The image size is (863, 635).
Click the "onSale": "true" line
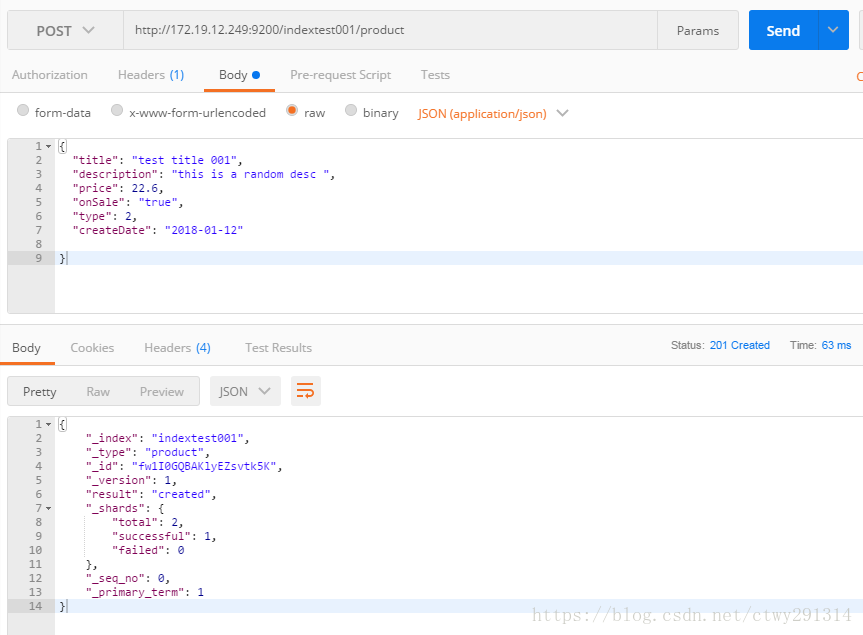tap(128, 202)
